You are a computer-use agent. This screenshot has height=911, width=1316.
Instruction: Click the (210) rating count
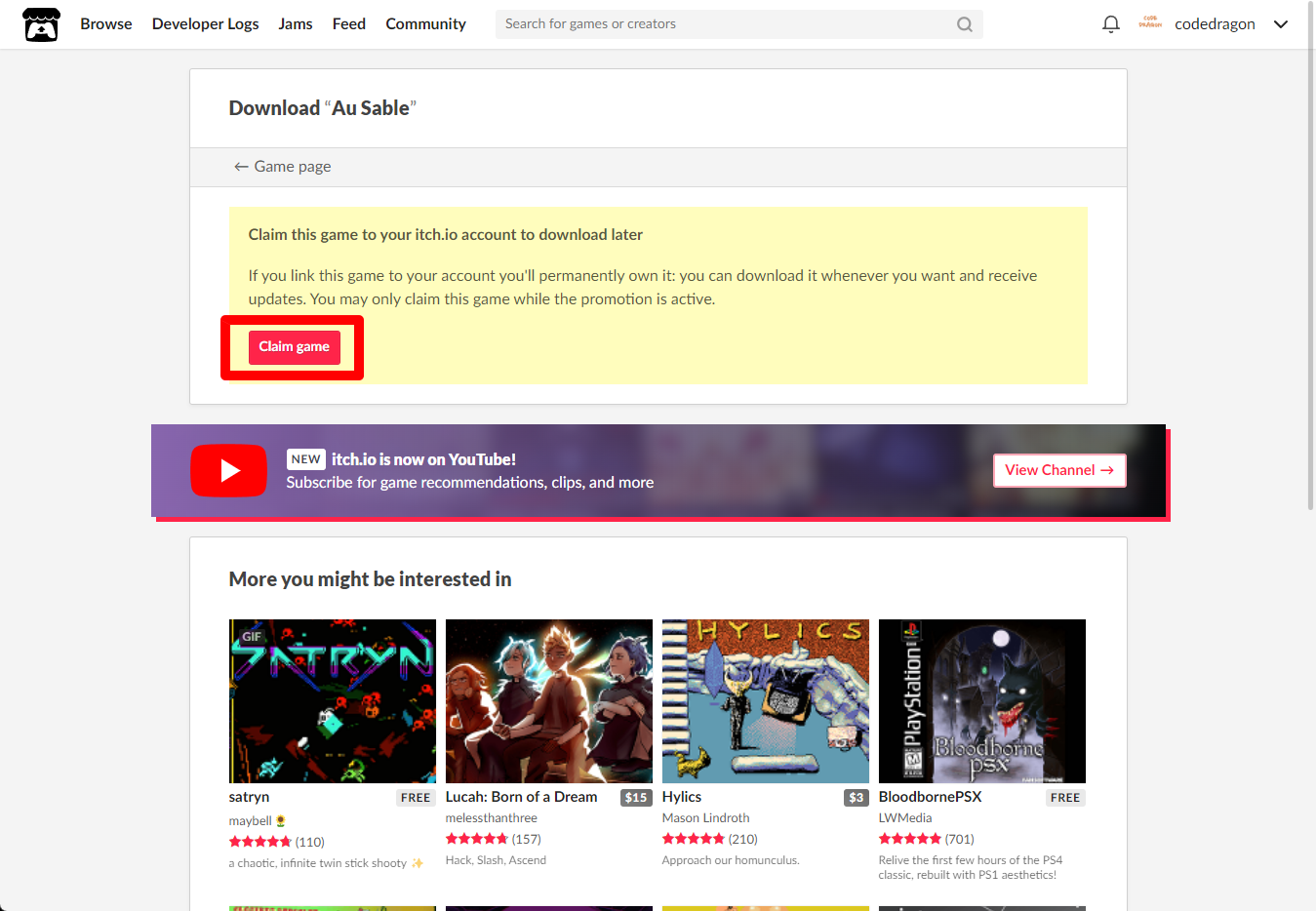click(x=742, y=839)
